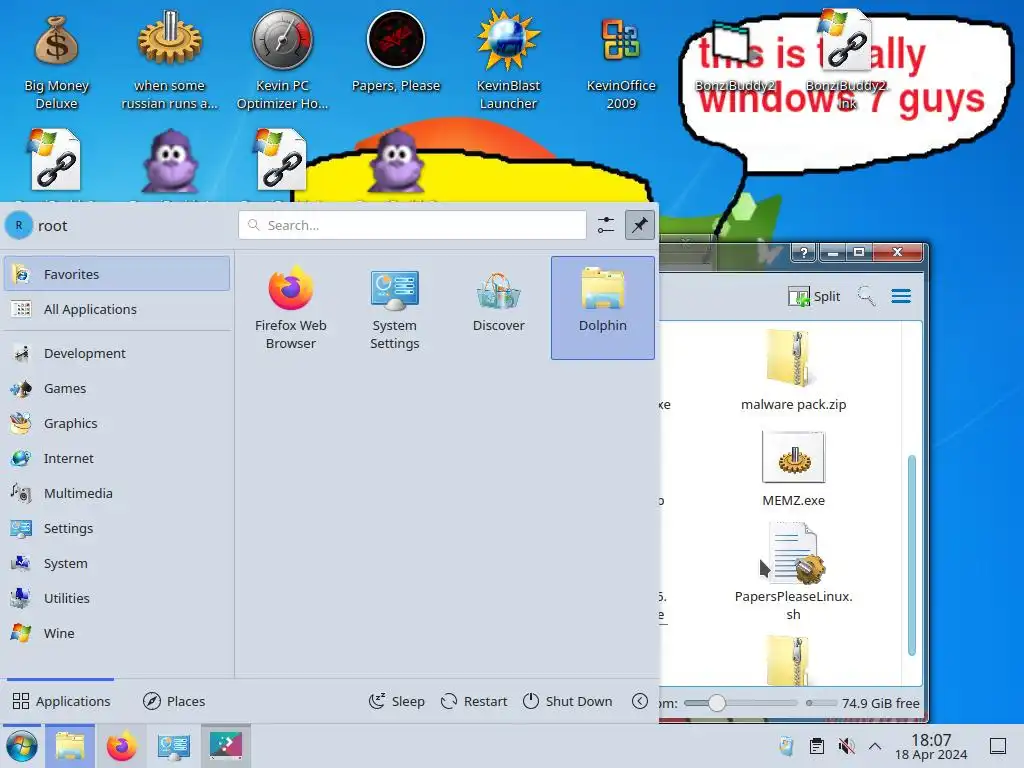The height and width of the screenshot is (768, 1024).
Task: Click Dolphin help question mark button
Action: (x=803, y=252)
